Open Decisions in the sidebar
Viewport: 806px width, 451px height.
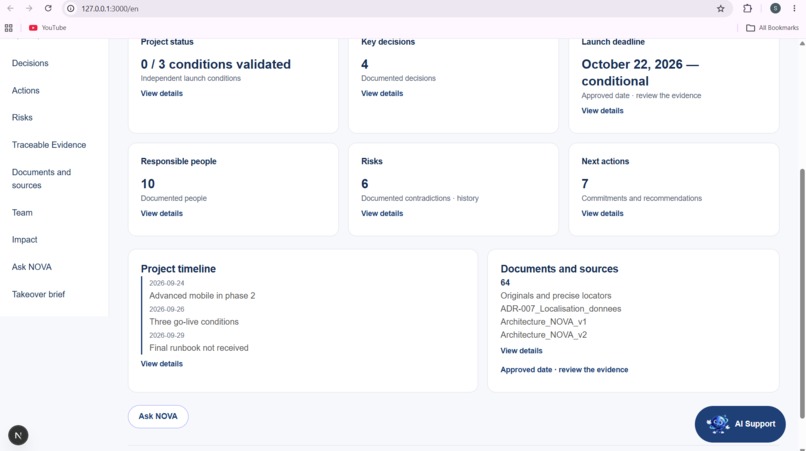click(x=30, y=63)
